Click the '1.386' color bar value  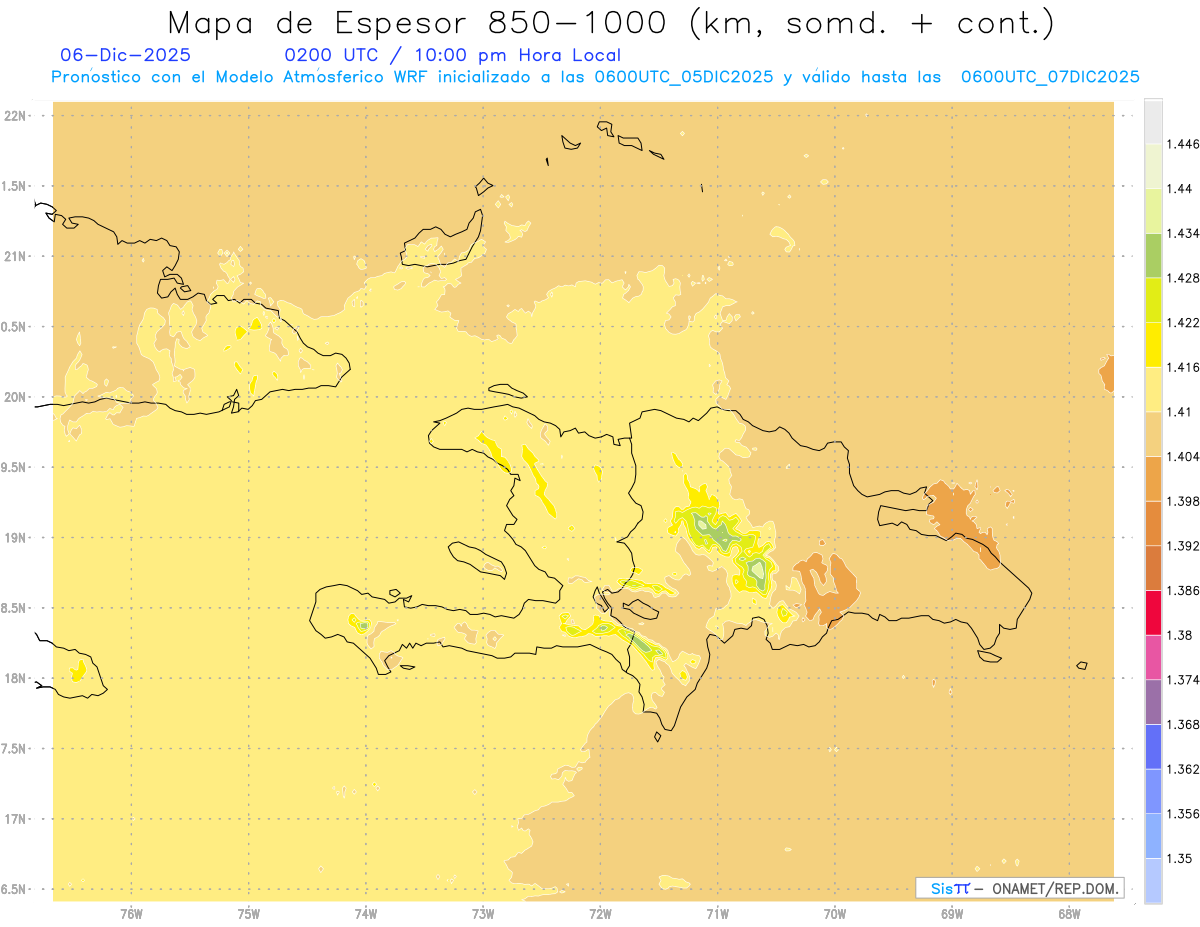(x=1185, y=590)
